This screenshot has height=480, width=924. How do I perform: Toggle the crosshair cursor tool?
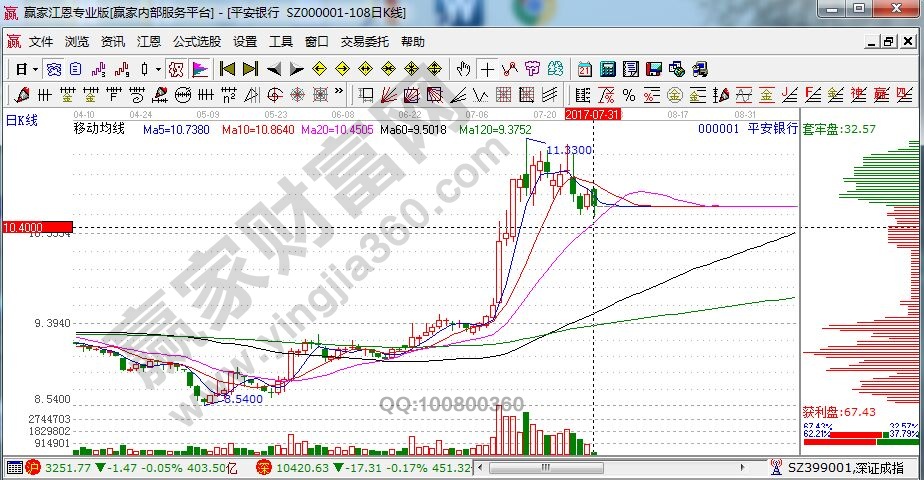tap(487, 69)
